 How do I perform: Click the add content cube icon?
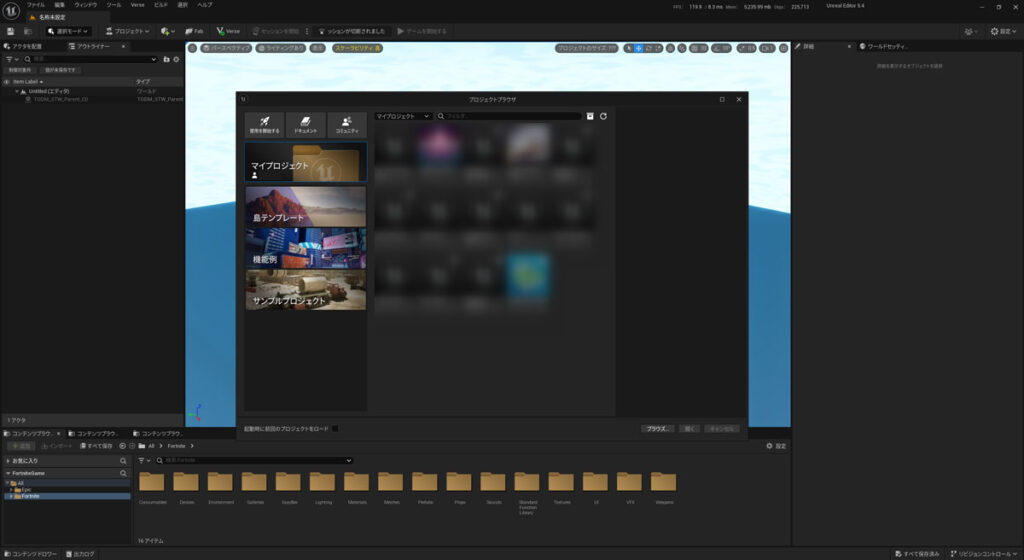[x=167, y=31]
